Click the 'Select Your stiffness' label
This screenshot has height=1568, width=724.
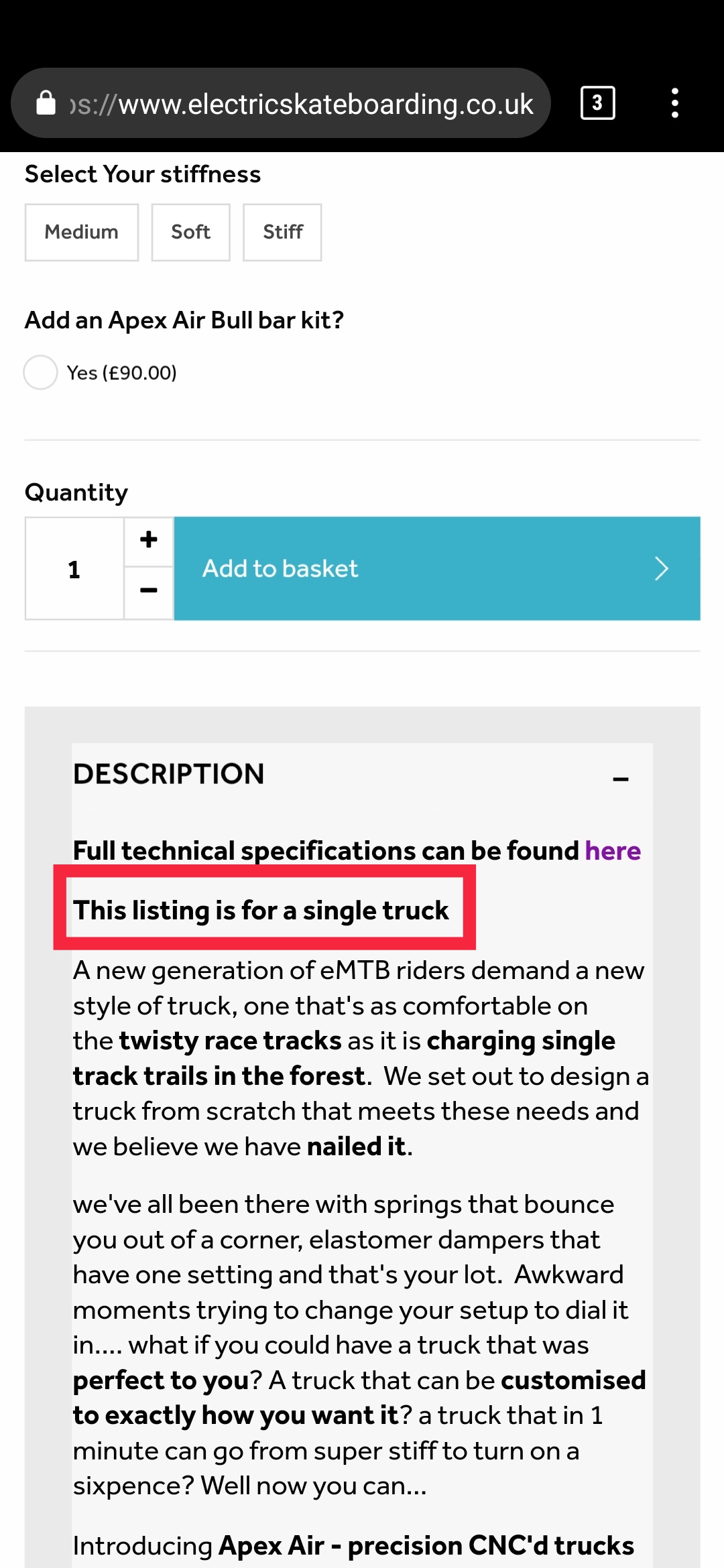(143, 174)
